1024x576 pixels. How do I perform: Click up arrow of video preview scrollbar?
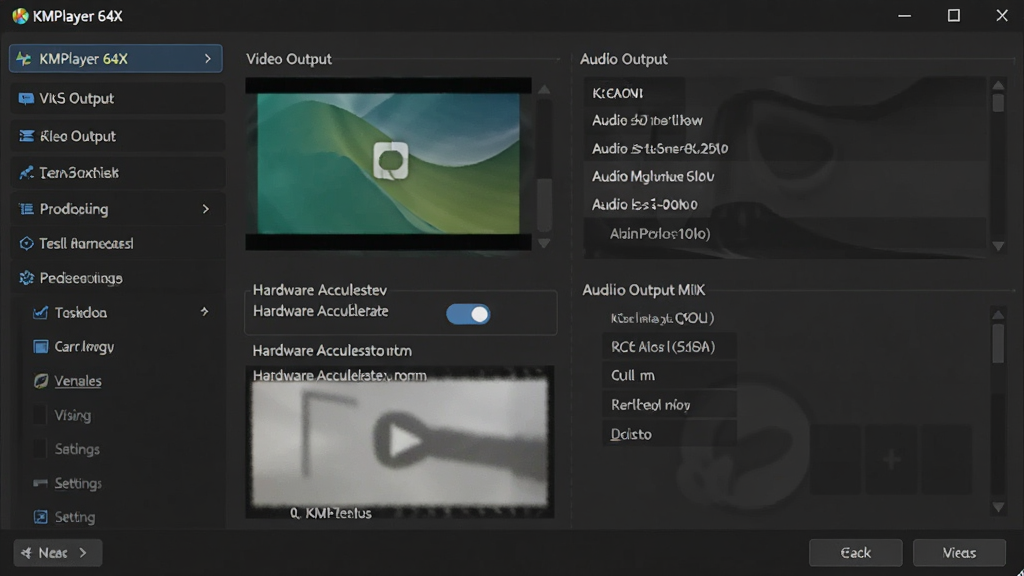[x=544, y=89]
